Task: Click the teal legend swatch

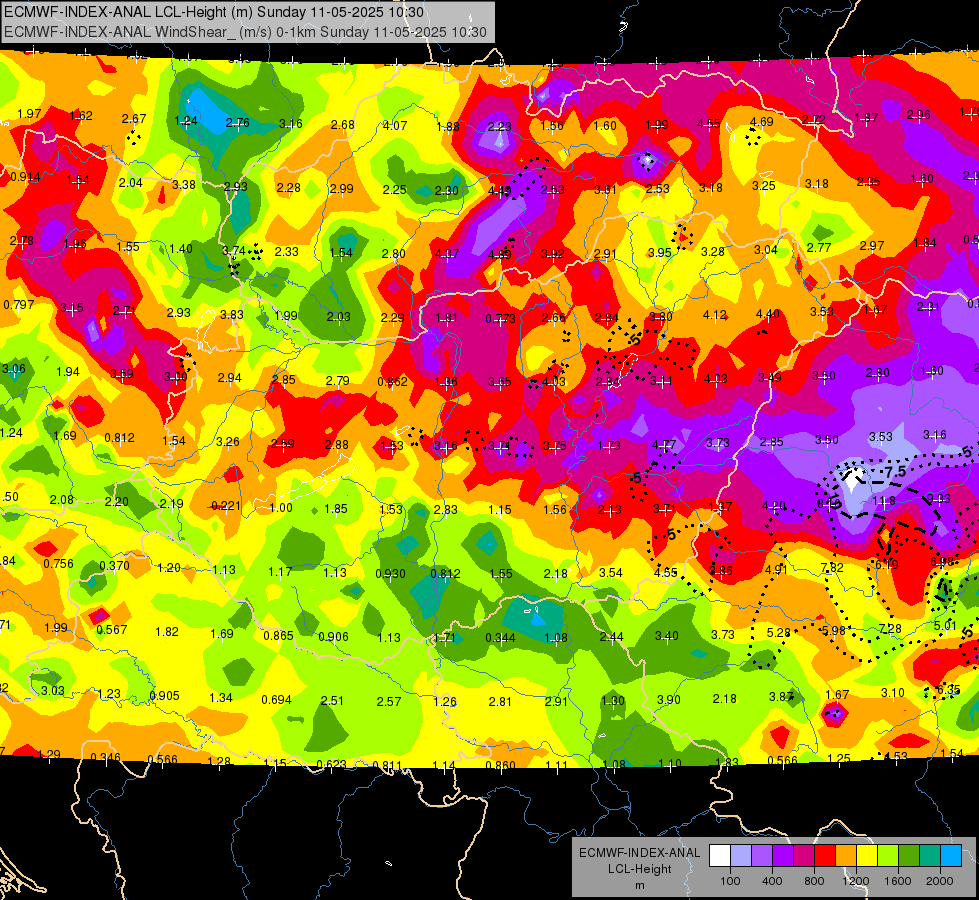Action: pos(930,856)
